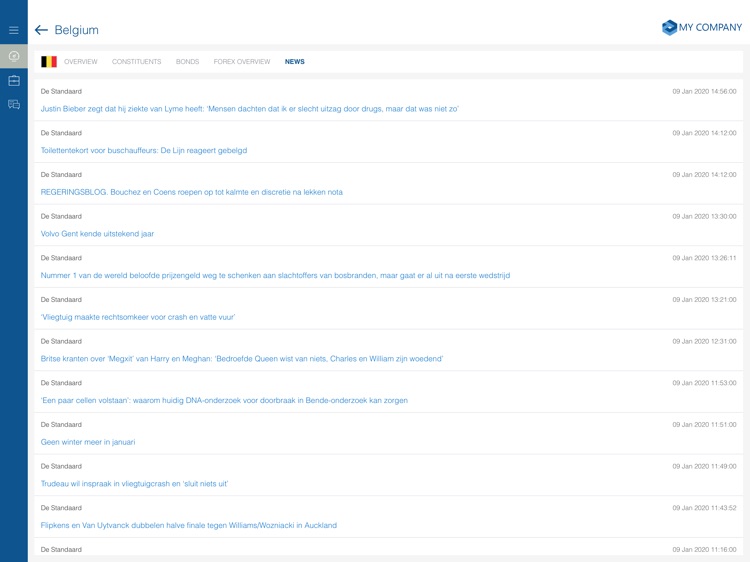Viewport: 750px width, 562px height.
Task: Switch to the Forex Overview tab
Action: 242,62
